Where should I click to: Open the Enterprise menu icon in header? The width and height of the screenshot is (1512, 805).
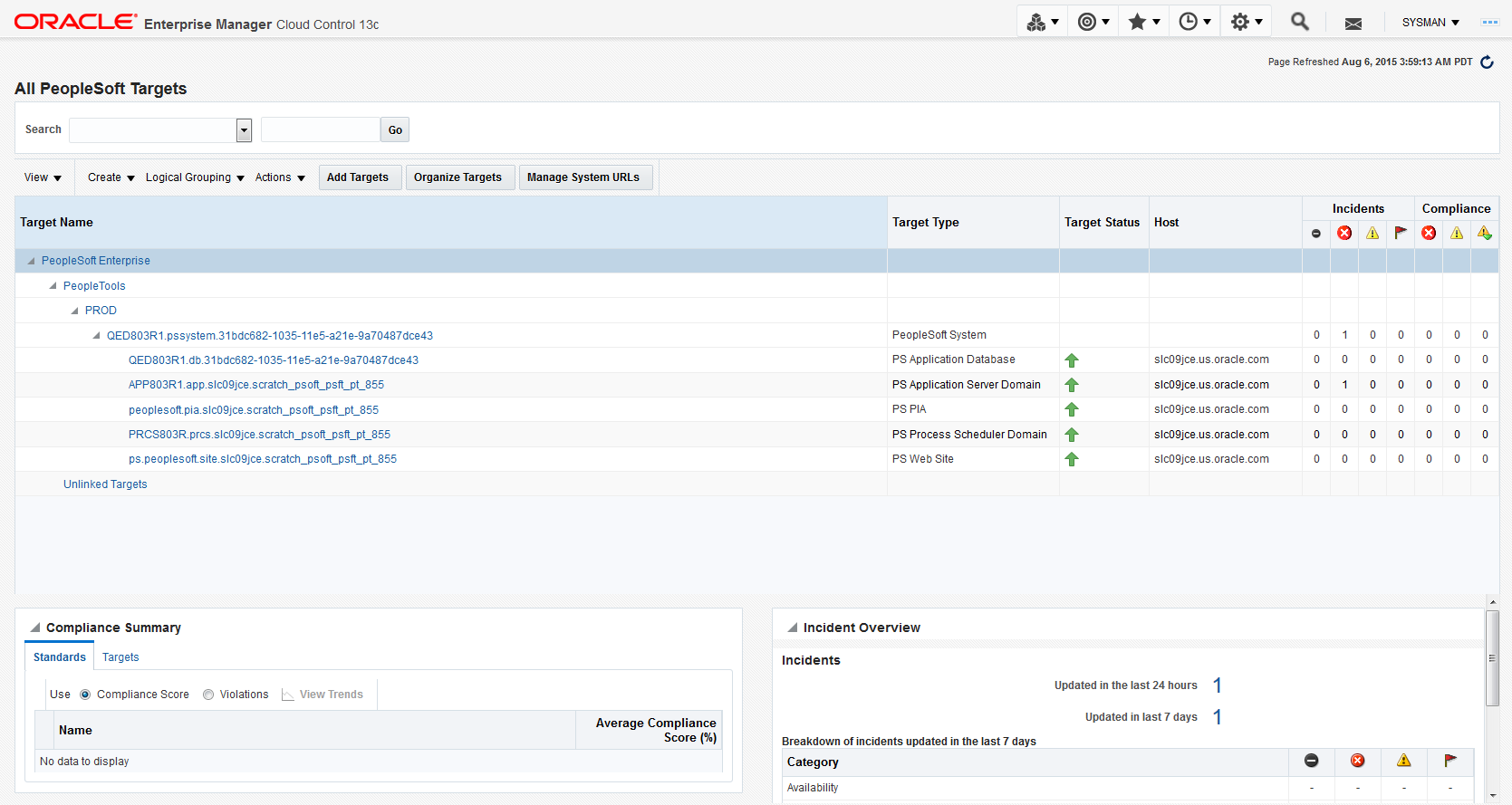tap(1043, 23)
